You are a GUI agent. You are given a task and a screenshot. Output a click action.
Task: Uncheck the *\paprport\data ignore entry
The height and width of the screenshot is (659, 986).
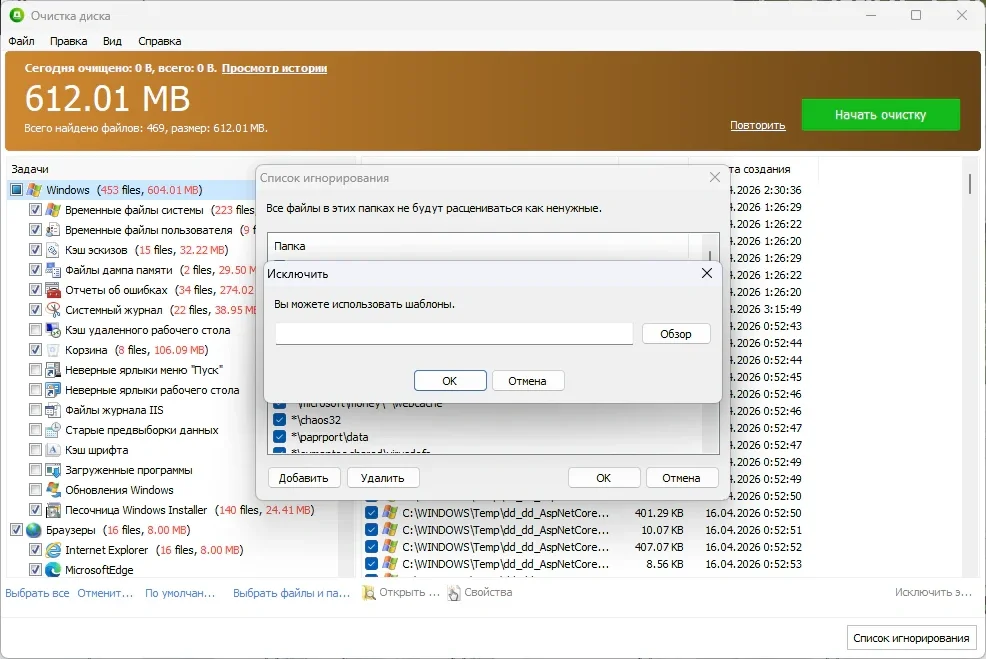[280, 437]
